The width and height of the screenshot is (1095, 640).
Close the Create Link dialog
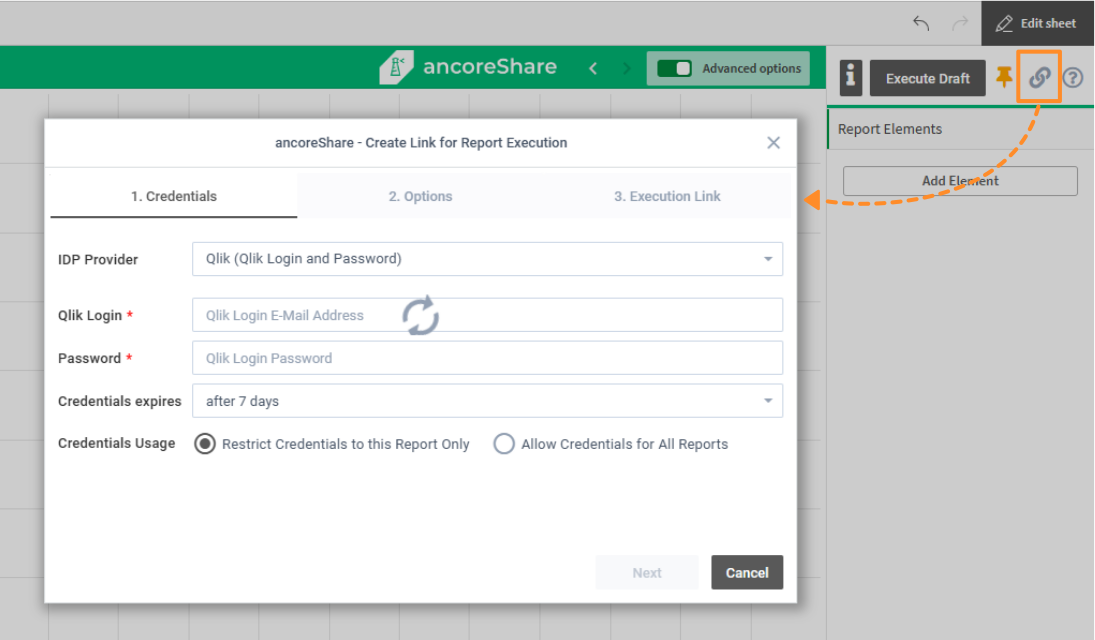pos(773,143)
